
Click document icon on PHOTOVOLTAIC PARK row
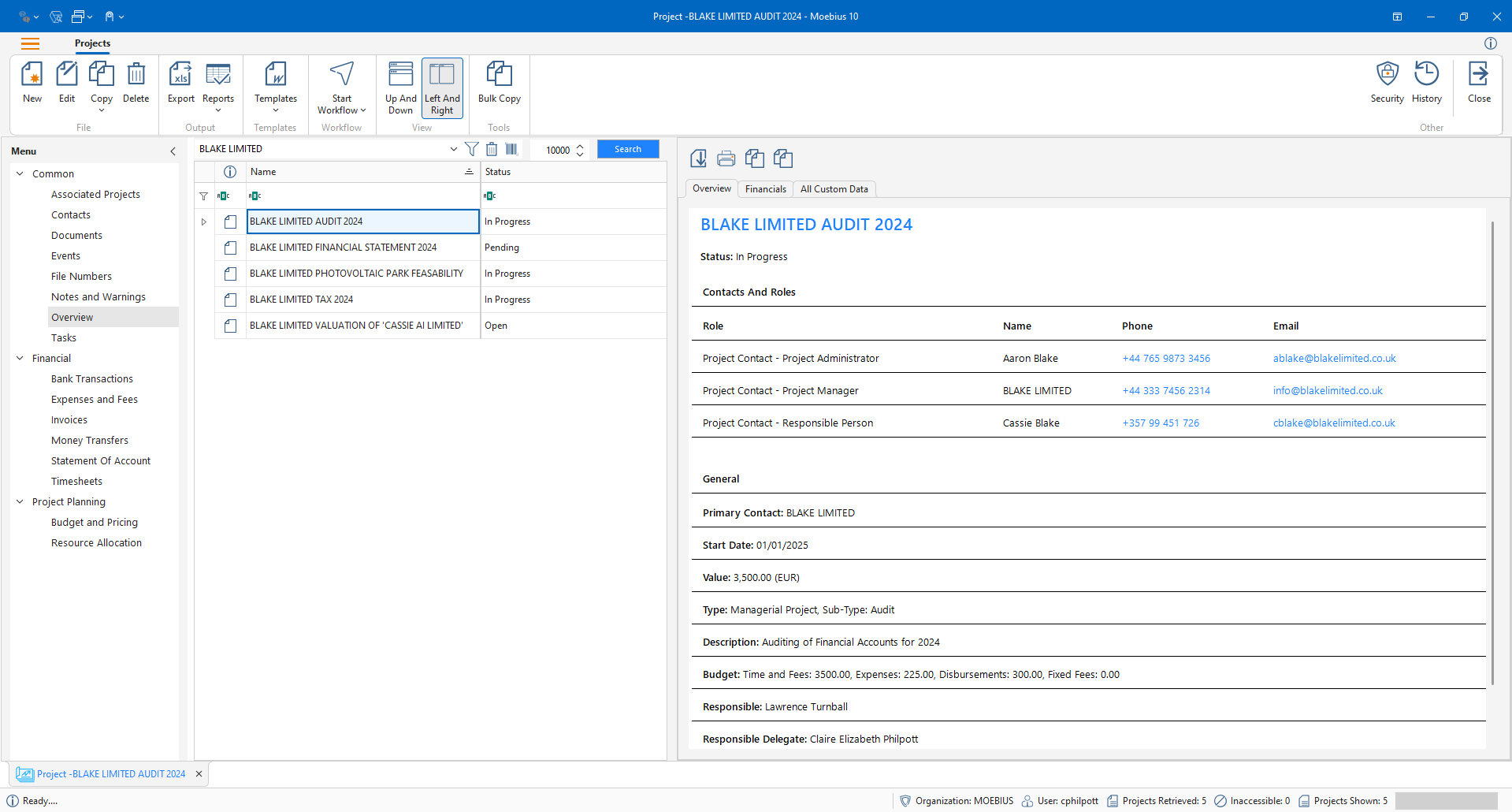(x=230, y=274)
